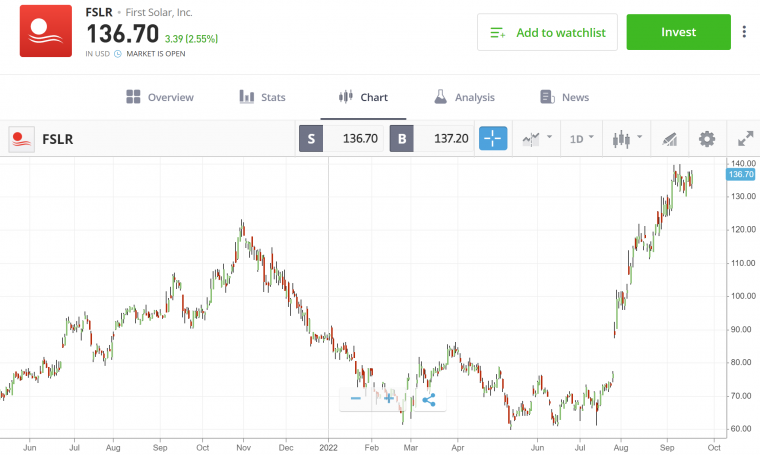Open the candlestick chart type dropdown

click(627, 139)
